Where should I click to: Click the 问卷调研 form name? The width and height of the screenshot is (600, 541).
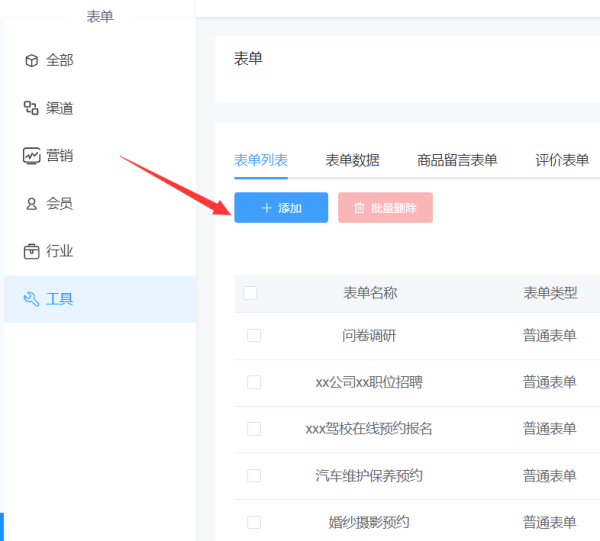pos(369,336)
